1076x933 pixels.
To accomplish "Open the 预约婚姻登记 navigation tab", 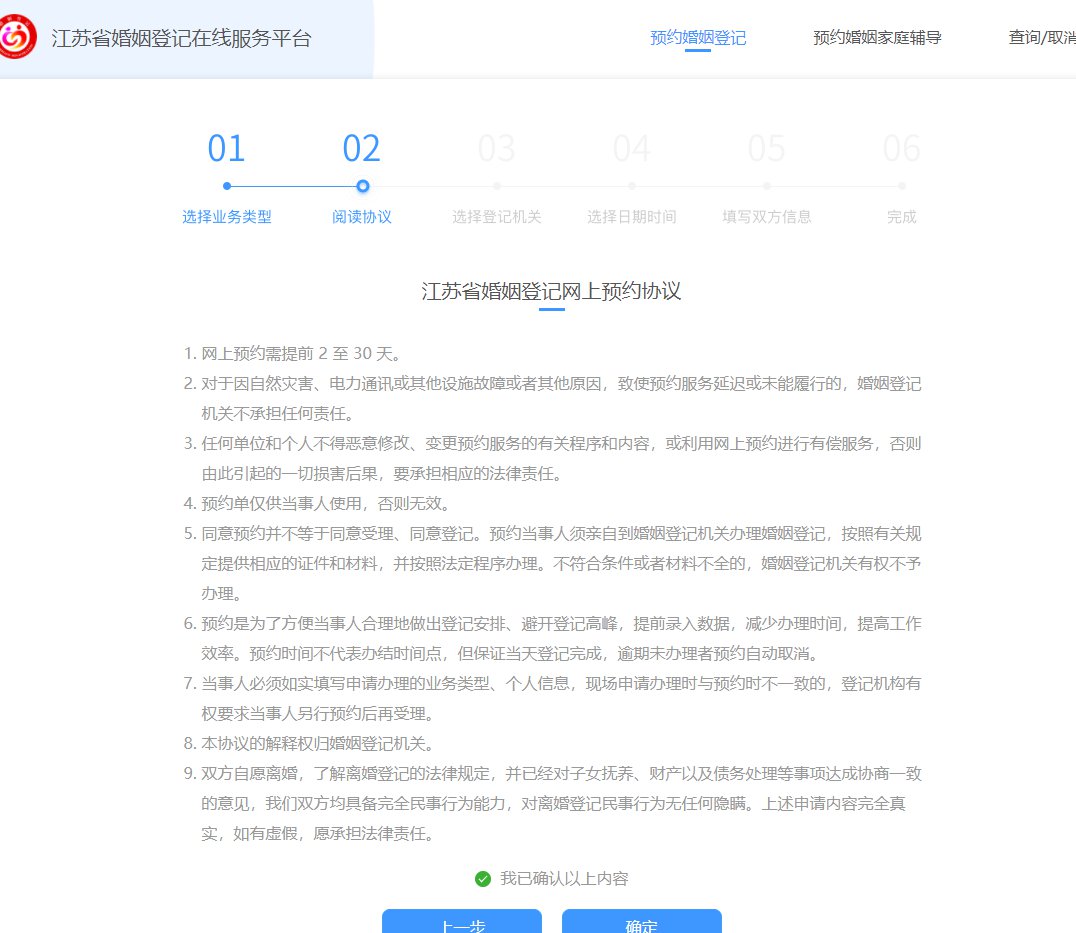I will pos(698,38).
